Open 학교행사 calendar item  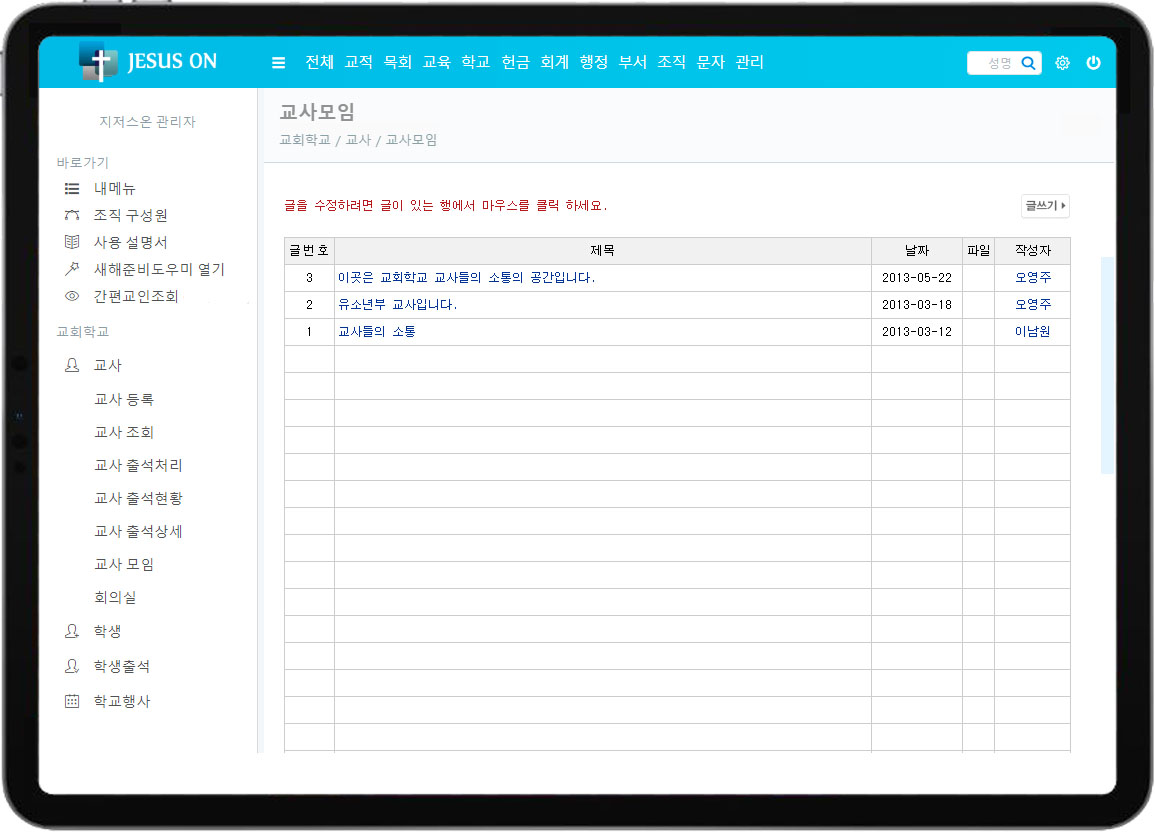[x=121, y=702]
